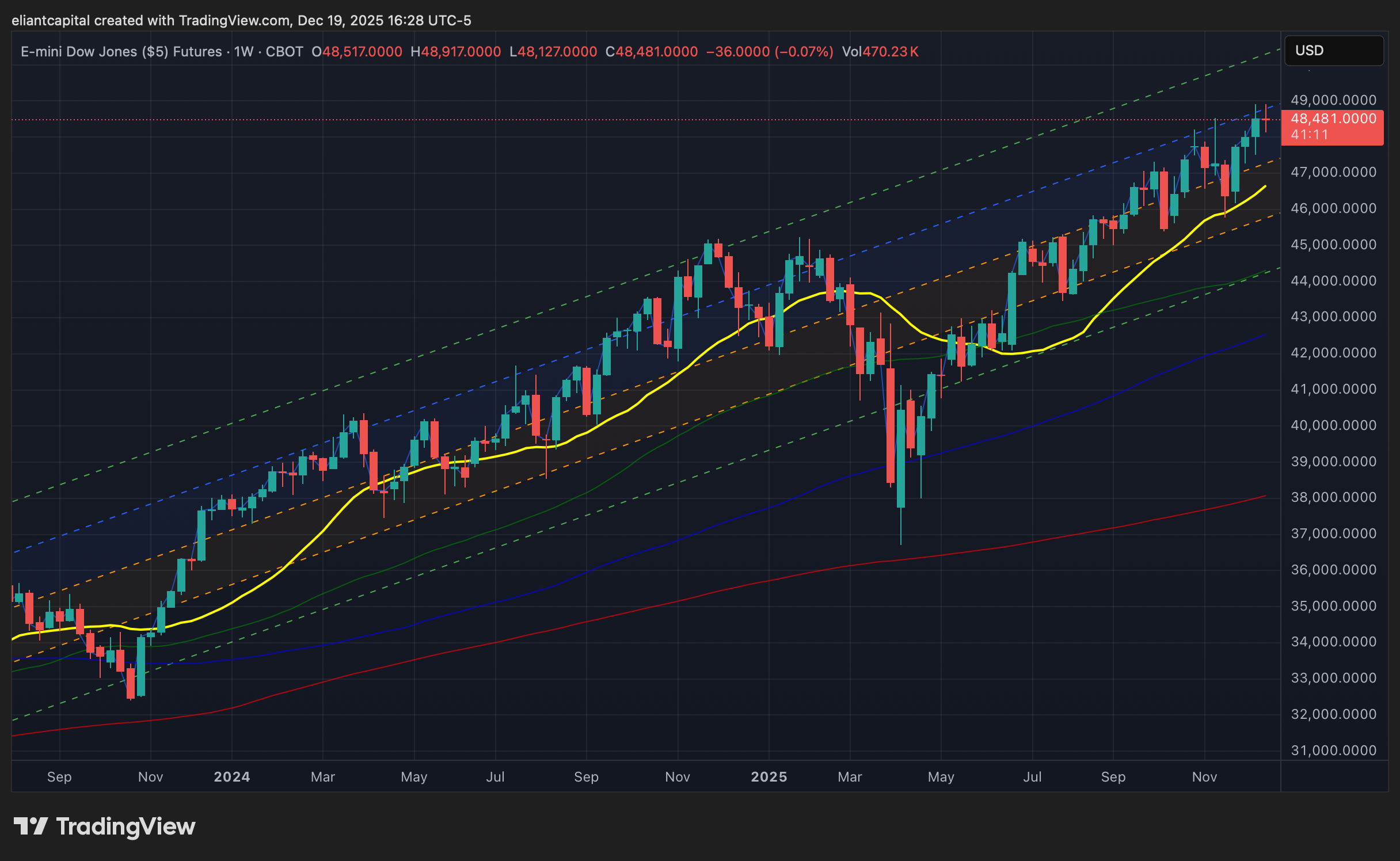This screenshot has height=861, width=1400.
Task: Click the Vol 470.23K volume value
Action: pyautogui.click(x=890, y=52)
